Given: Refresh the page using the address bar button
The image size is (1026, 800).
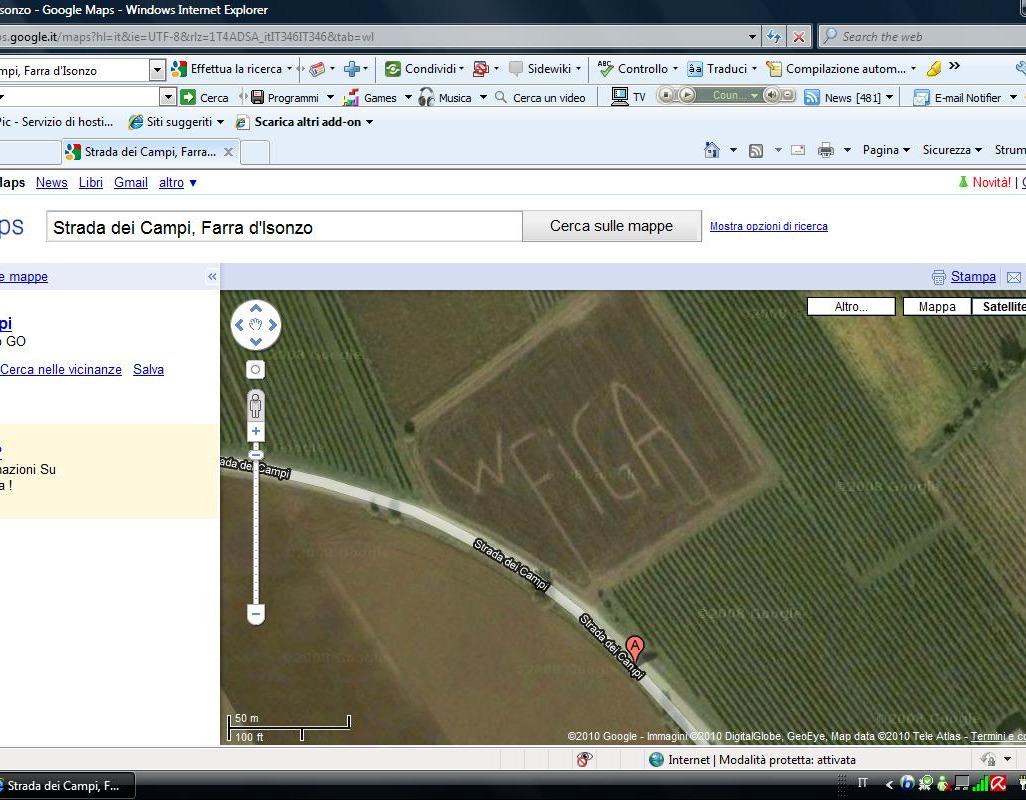Looking at the screenshot, I should (x=774, y=37).
